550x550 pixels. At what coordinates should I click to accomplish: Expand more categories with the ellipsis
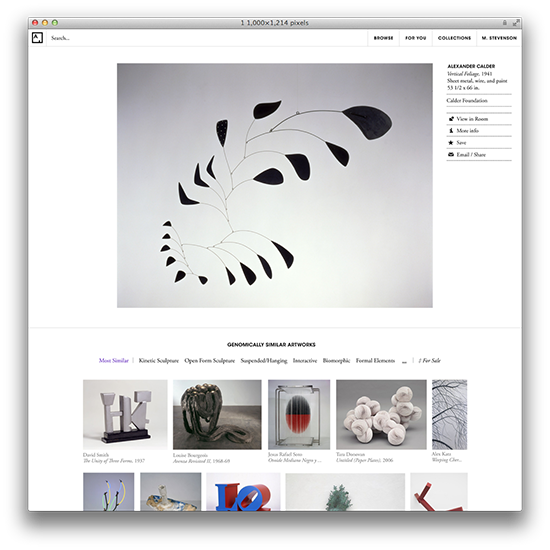[404, 361]
